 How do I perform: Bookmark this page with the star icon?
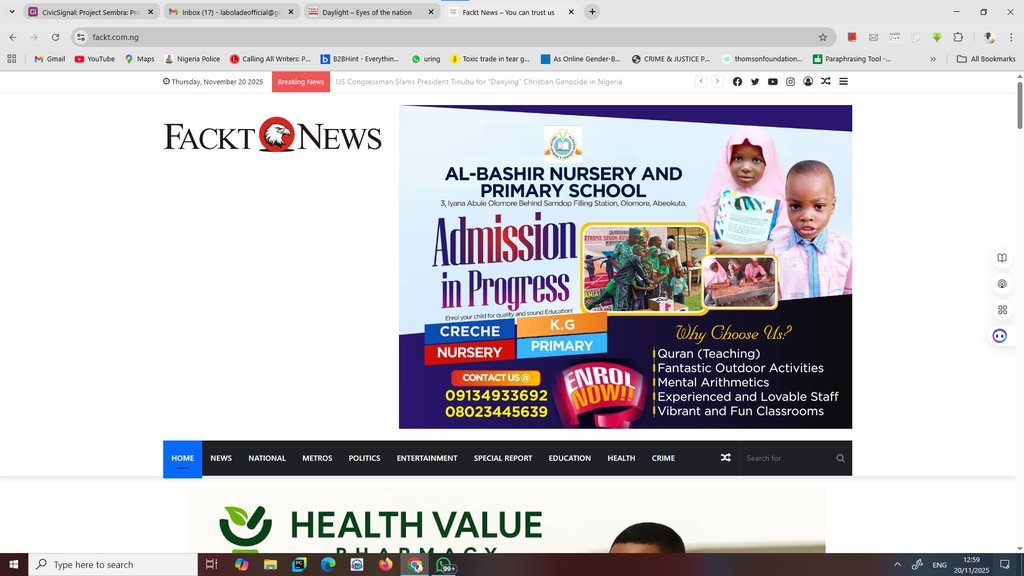tap(823, 37)
